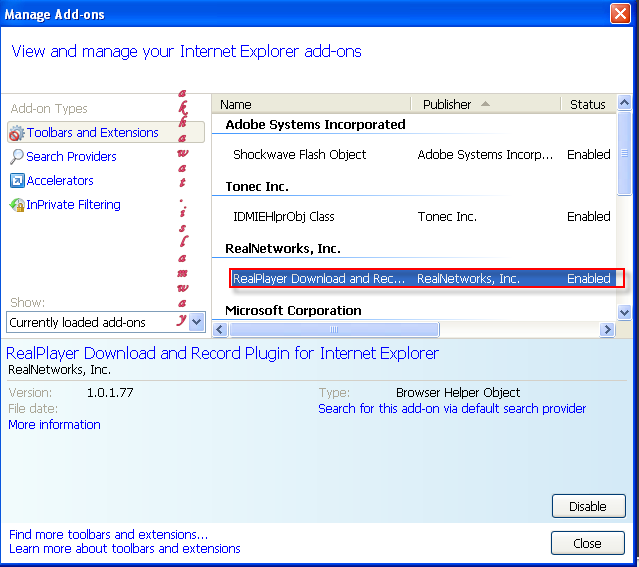Click the vertical scrollbar down arrow

click(624, 313)
